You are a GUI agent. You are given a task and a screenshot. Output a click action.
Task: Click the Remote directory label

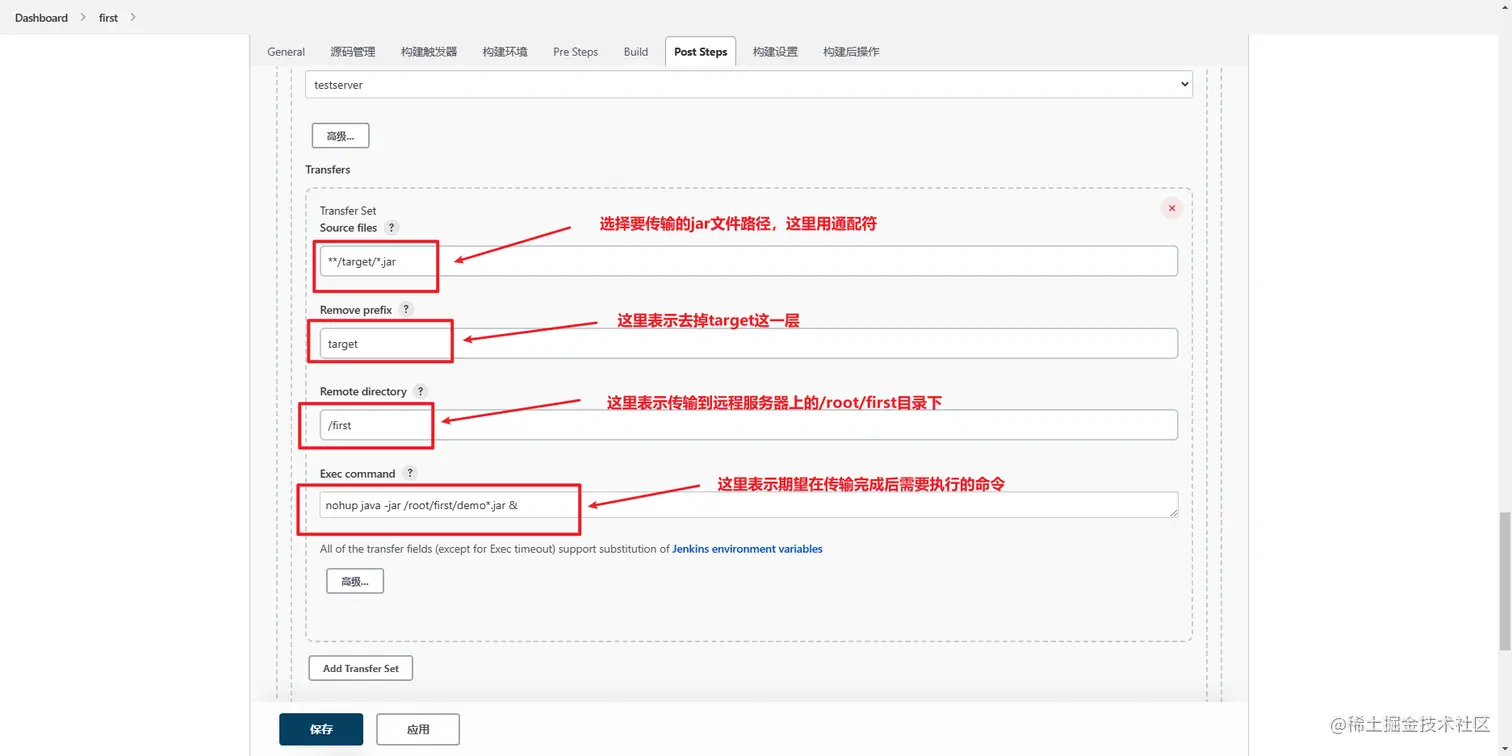(363, 392)
